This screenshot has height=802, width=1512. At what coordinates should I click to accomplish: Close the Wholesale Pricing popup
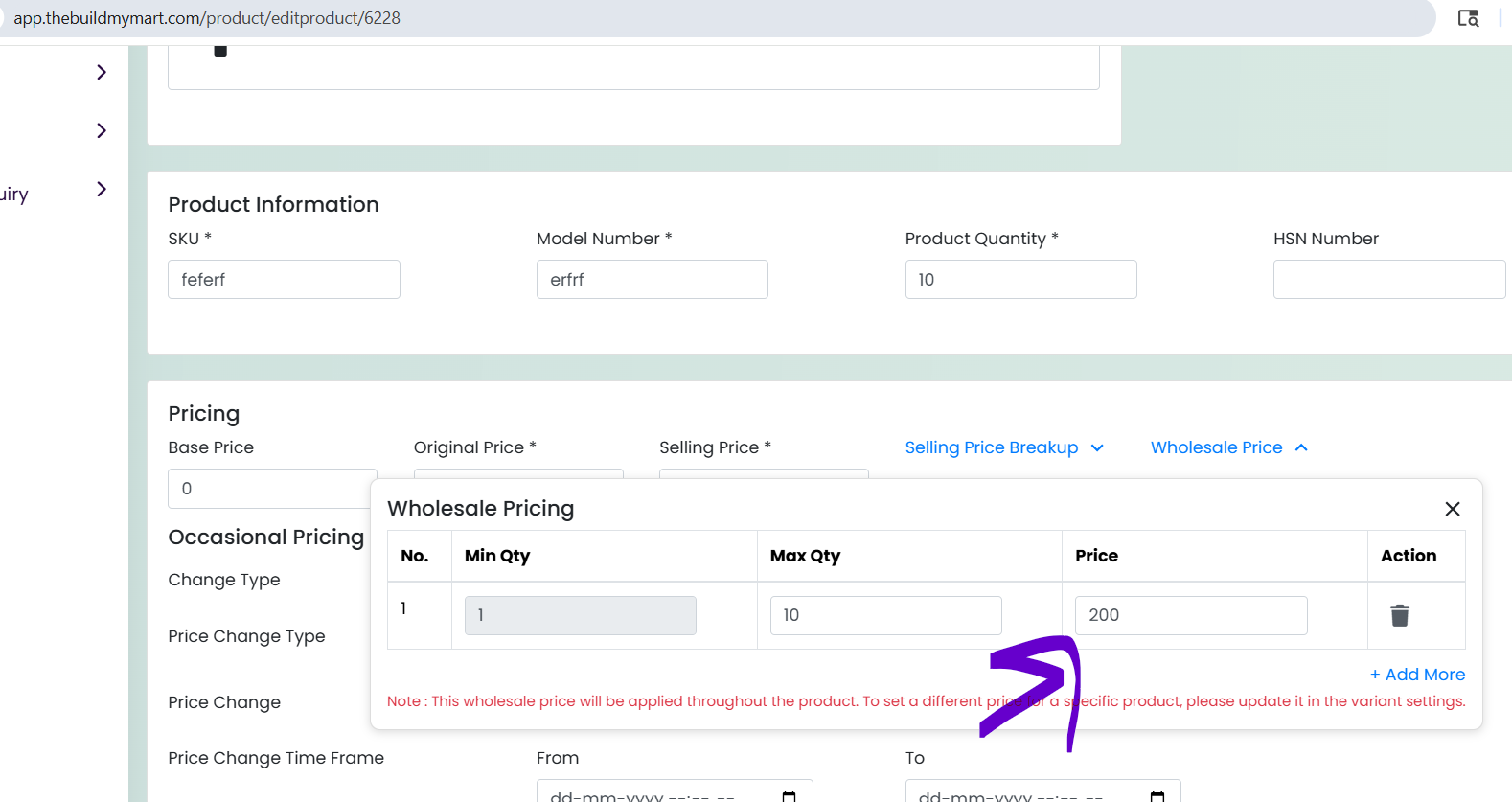(1453, 509)
